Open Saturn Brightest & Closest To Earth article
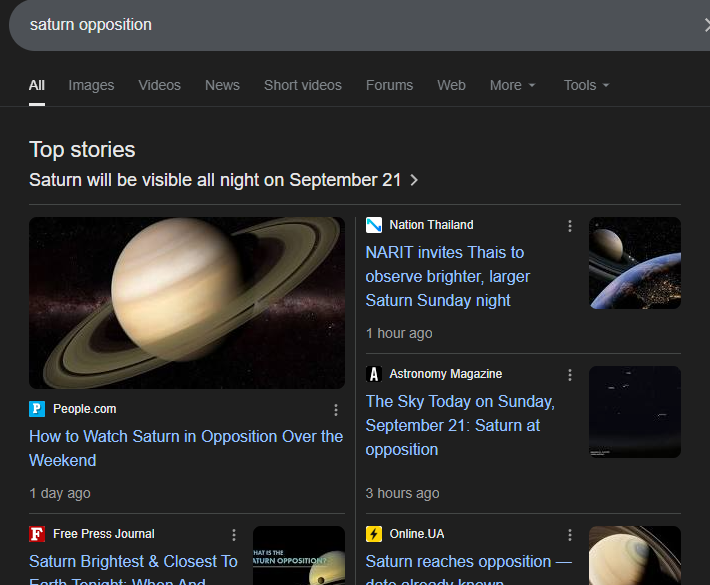Viewport: 710px width, 585px height. pyautogui.click(x=133, y=568)
